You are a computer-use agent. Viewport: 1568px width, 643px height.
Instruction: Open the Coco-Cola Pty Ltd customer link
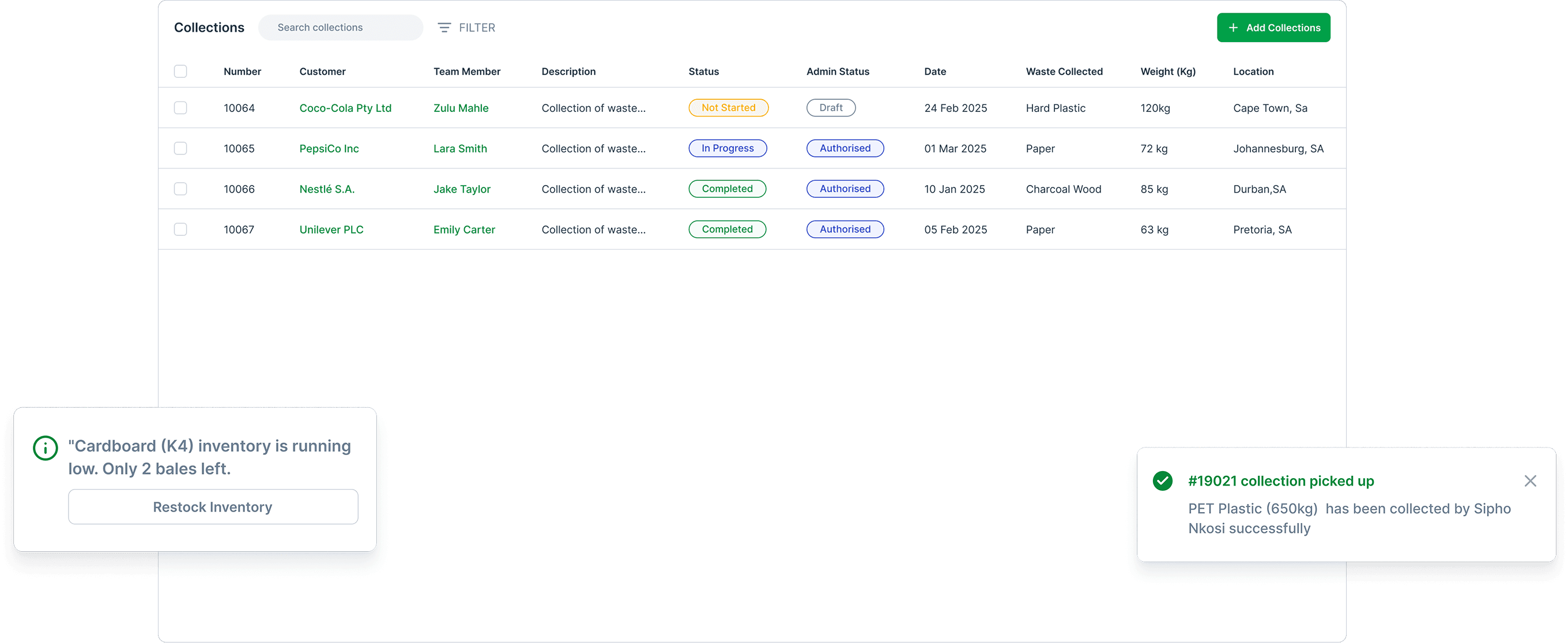point(345,108)
